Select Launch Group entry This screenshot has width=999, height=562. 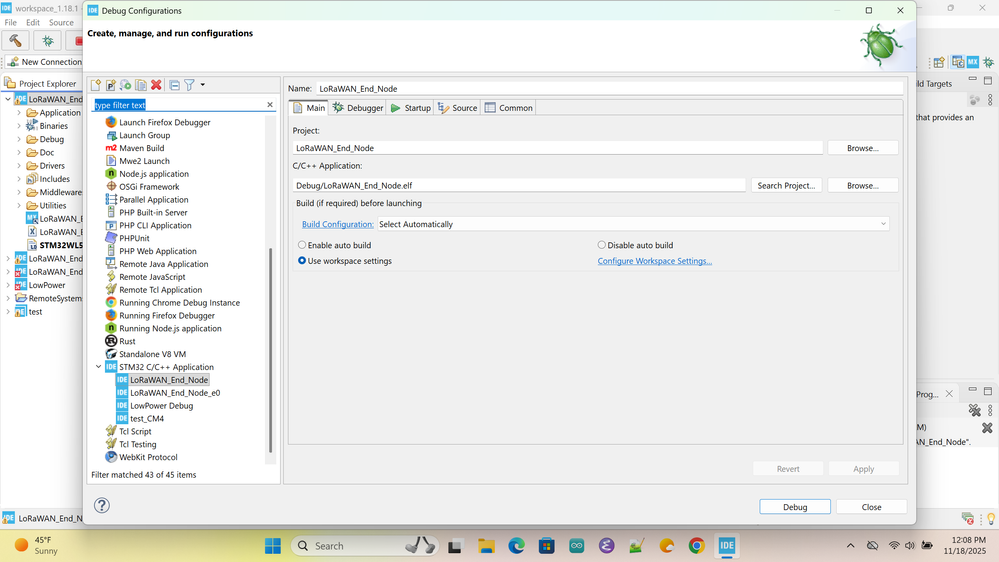tap(144, 135)
